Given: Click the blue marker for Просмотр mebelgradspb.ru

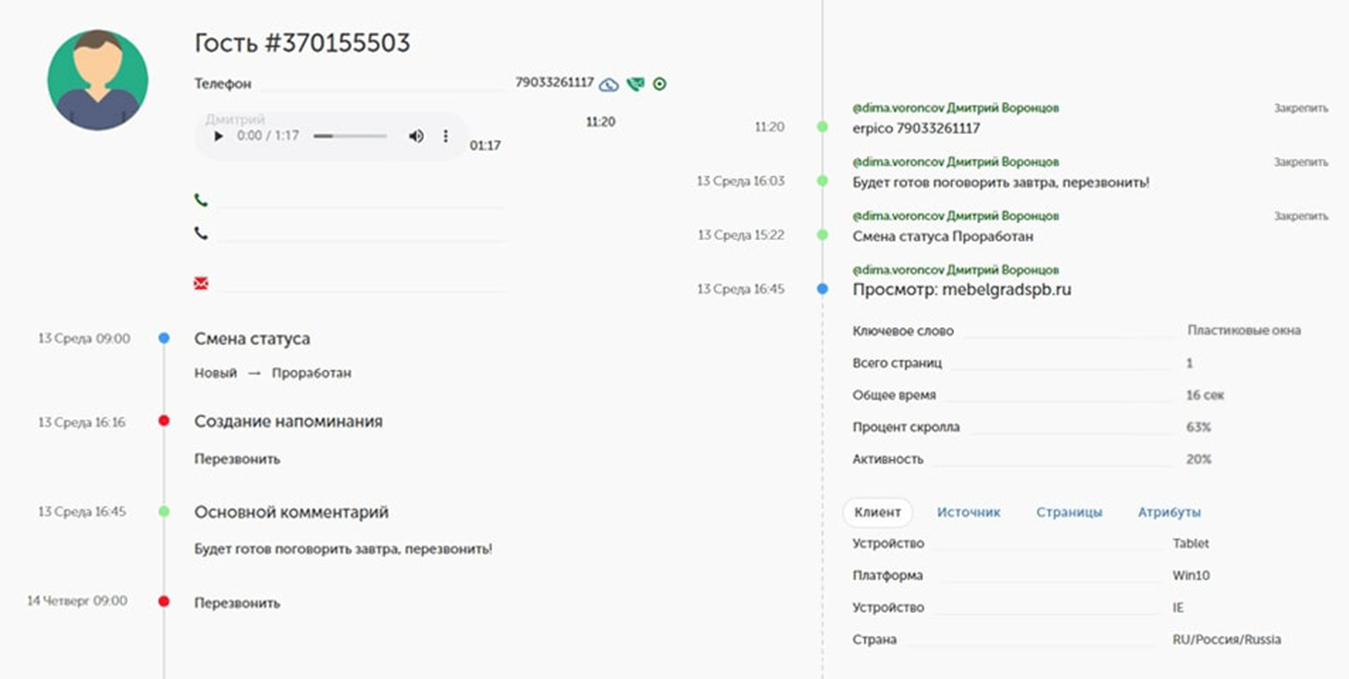Looking at the screenshot, I should click(822, 289).
